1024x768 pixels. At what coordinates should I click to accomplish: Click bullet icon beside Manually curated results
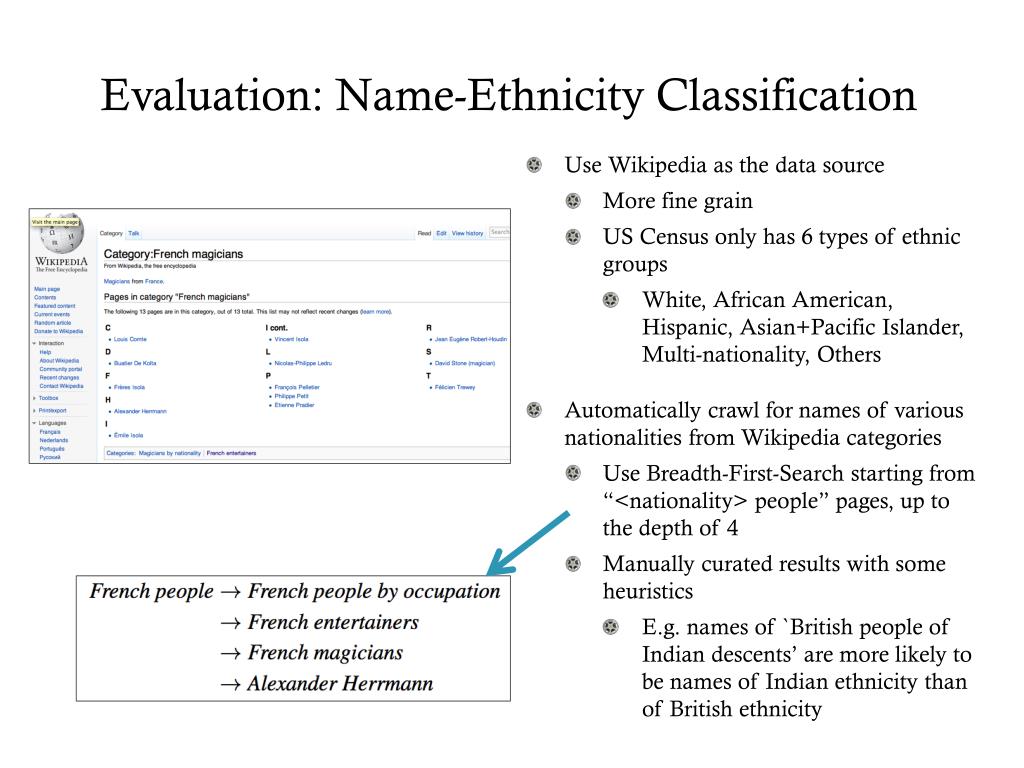[573, 564]
